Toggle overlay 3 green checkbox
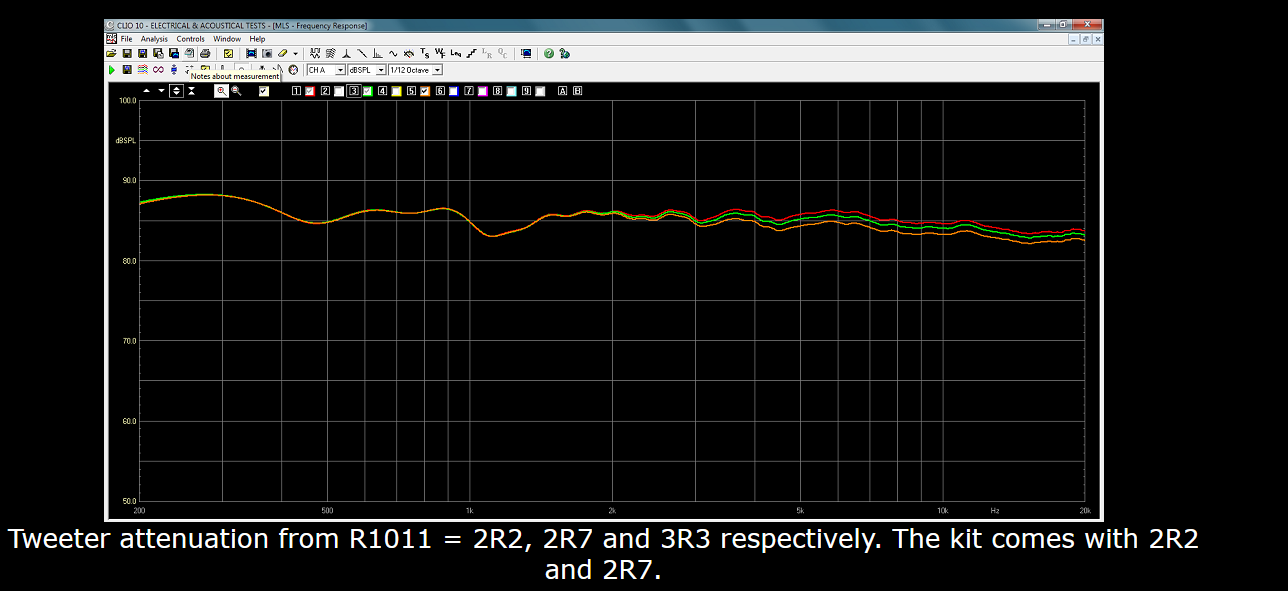 (x=368, y=91)
